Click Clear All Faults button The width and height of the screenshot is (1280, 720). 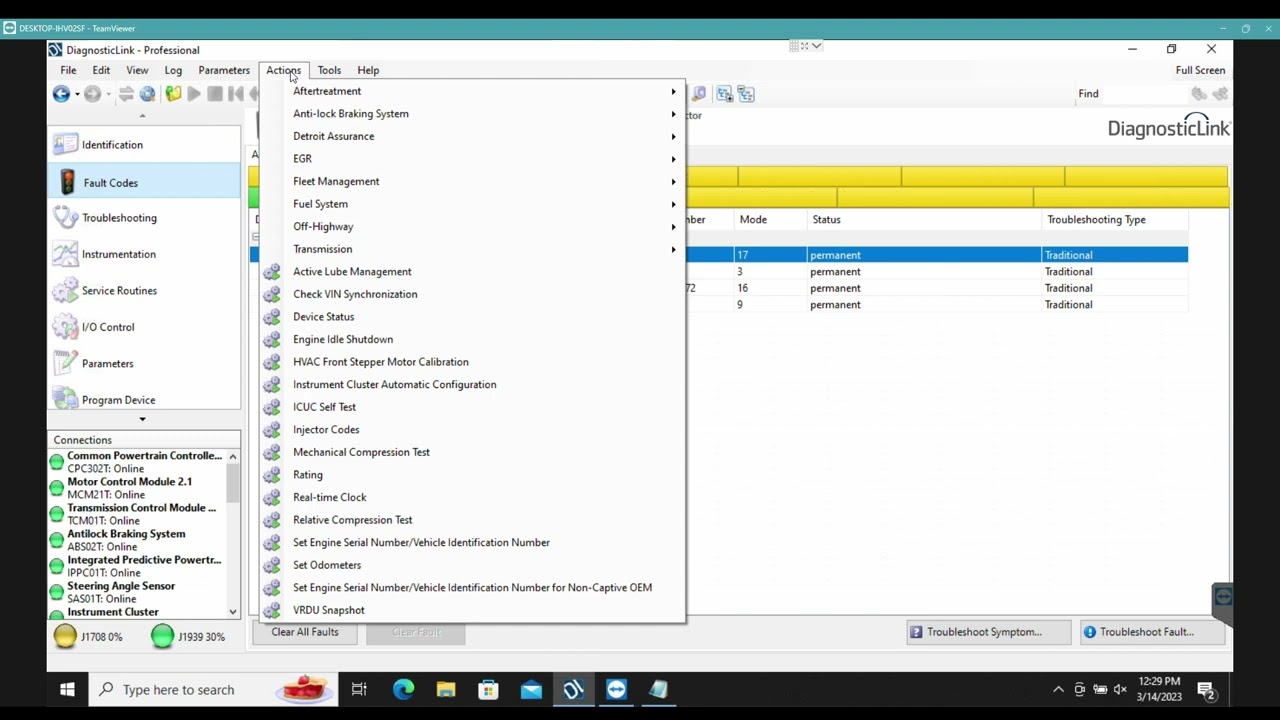click(305, 632)
